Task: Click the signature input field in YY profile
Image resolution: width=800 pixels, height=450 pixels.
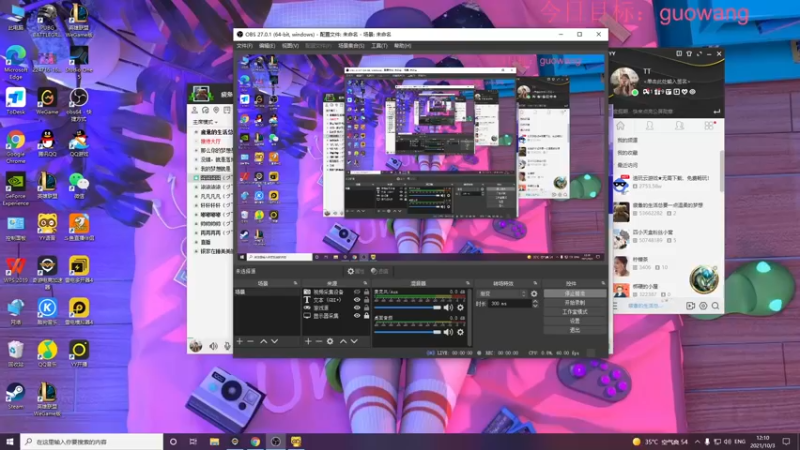Action: 666,81
